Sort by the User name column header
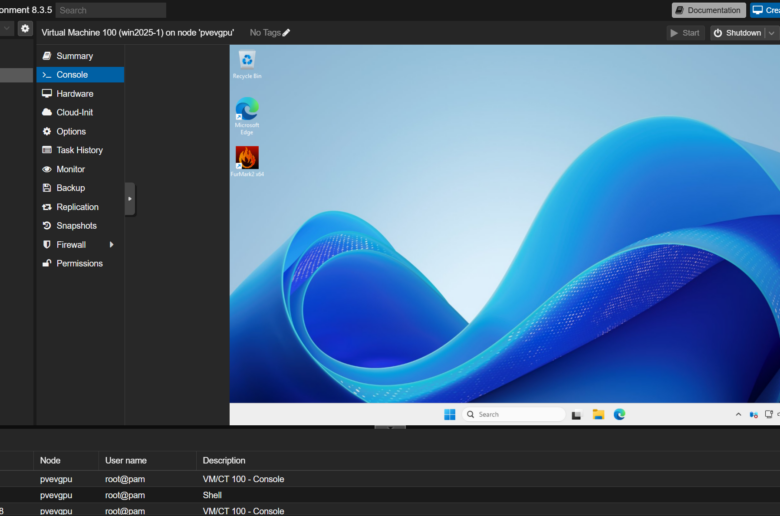The height and width of the screenshot is (516, 780). tap(148, 461)
